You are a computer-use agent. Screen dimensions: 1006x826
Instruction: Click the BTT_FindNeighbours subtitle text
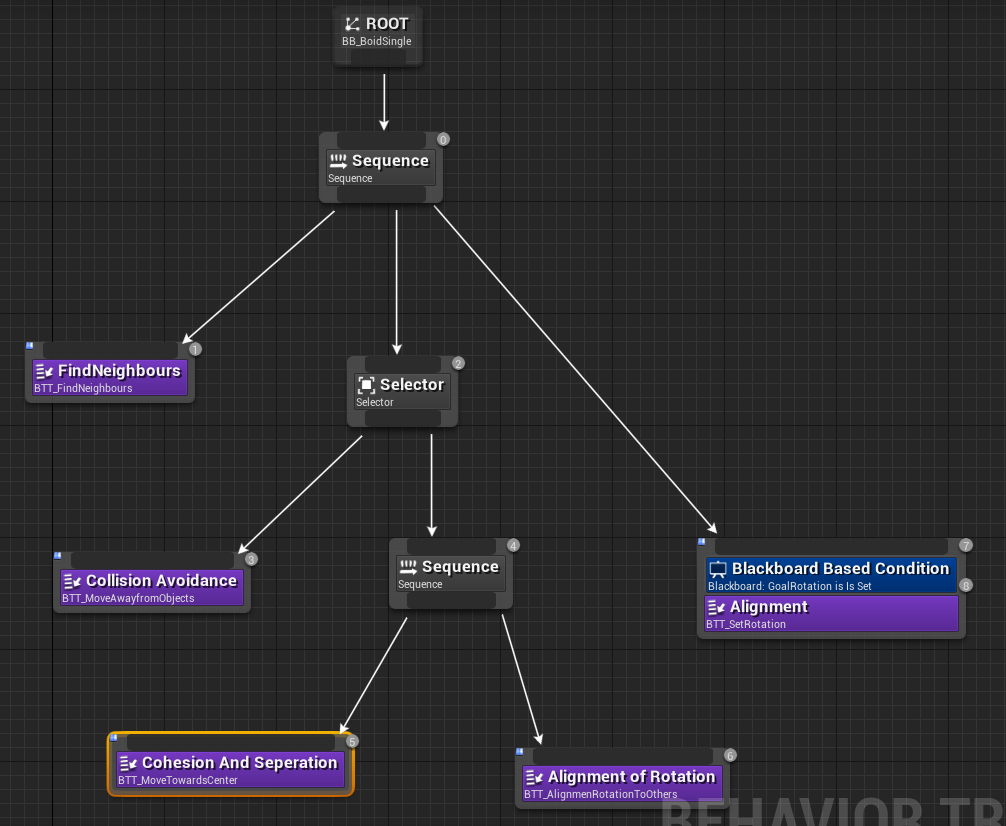point(83,388)
